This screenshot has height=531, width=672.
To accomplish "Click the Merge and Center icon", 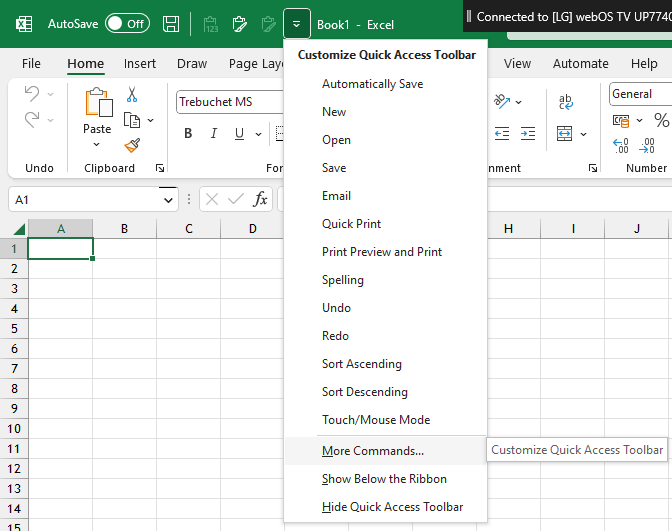I will [564, 134].
